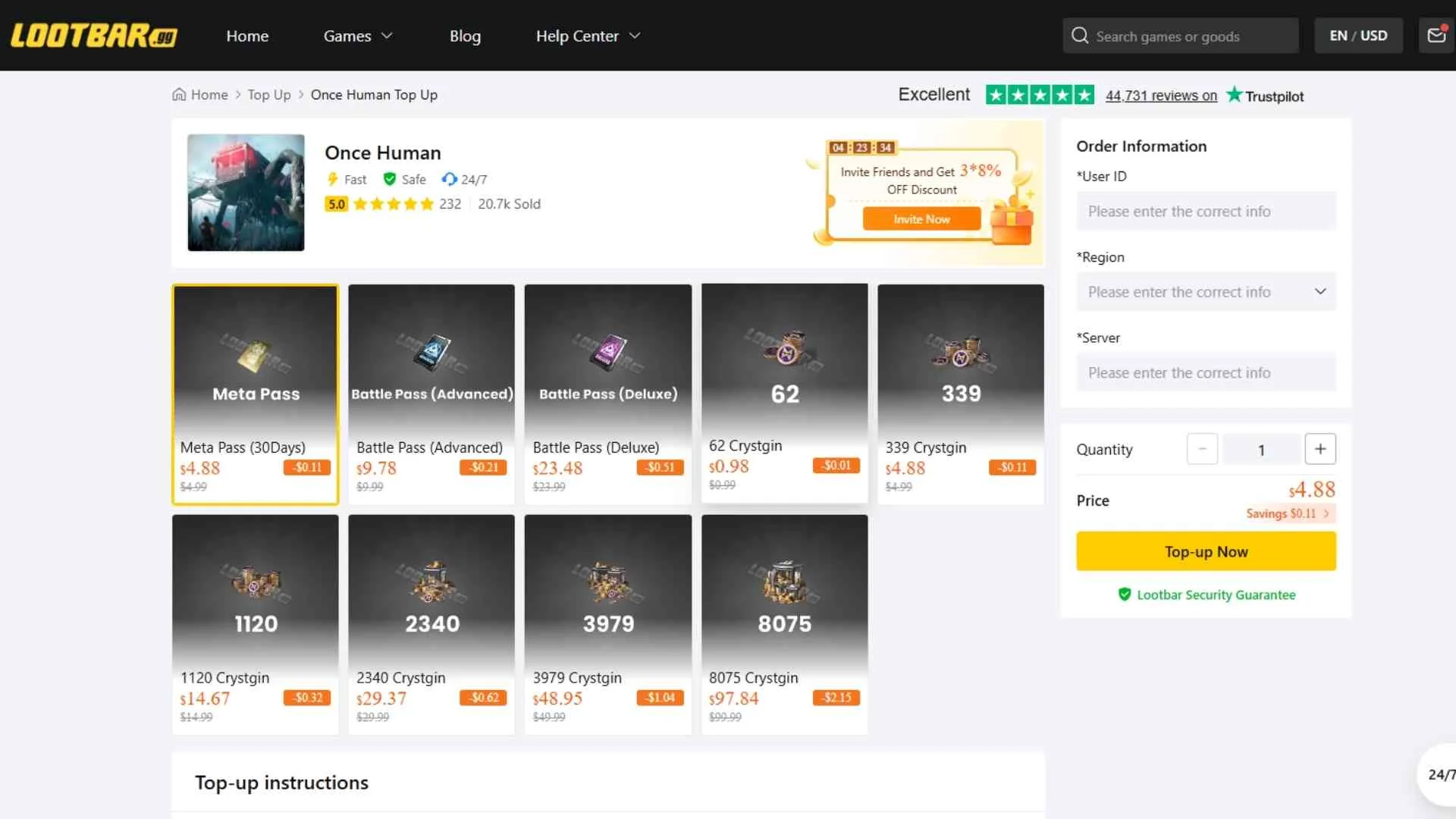This screenshot has height=819, width=1456.
Task: Click the -$0.01 discount badge on 62 Crystgin
Action: coord(836,465)
